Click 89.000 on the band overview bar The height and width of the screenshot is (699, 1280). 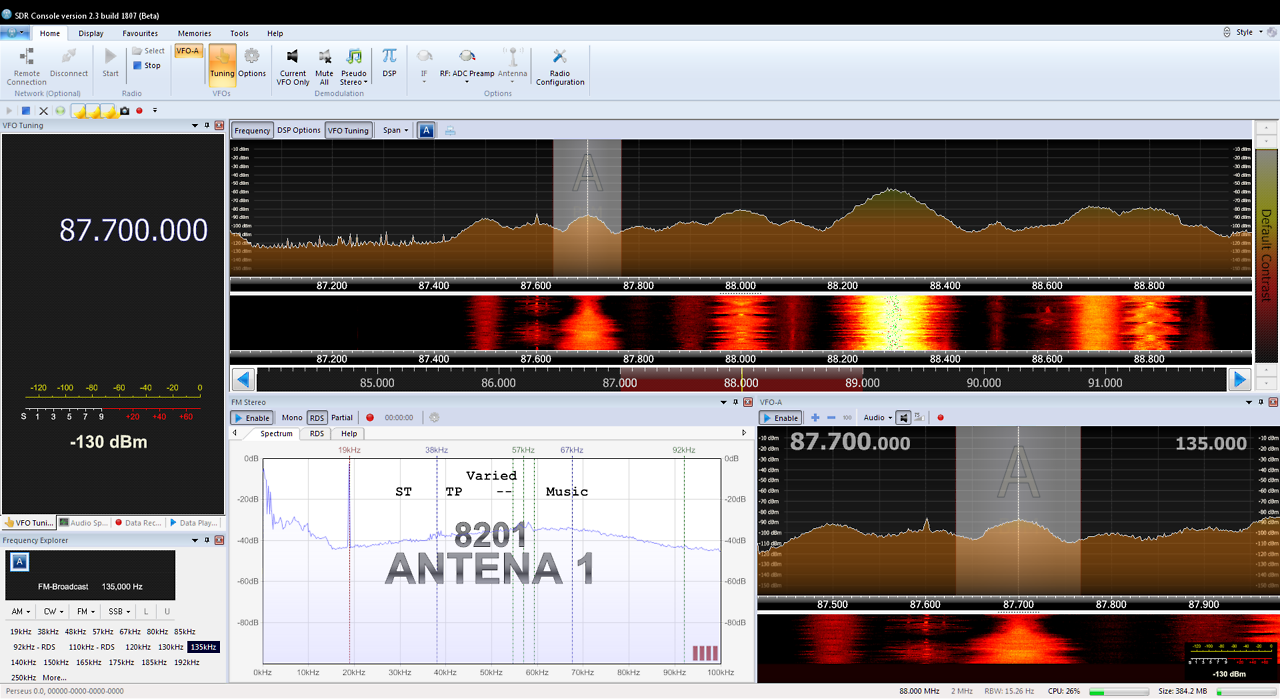[x=862, y=382]
